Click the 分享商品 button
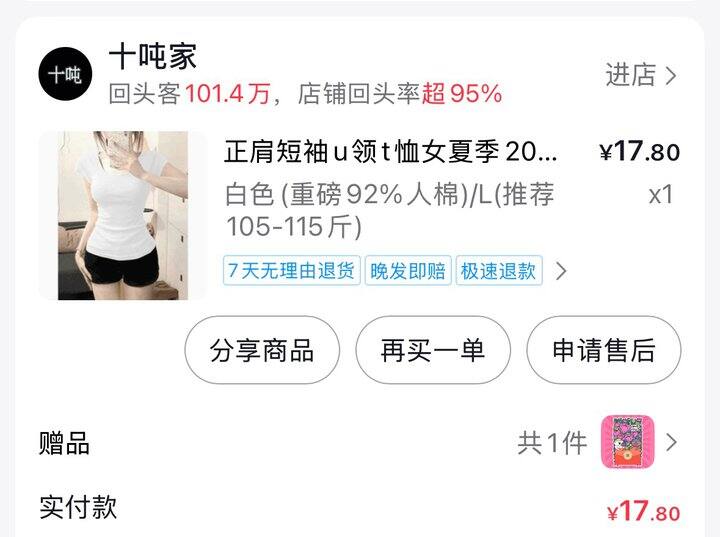The image size is (720, 537). coord(262,350)
